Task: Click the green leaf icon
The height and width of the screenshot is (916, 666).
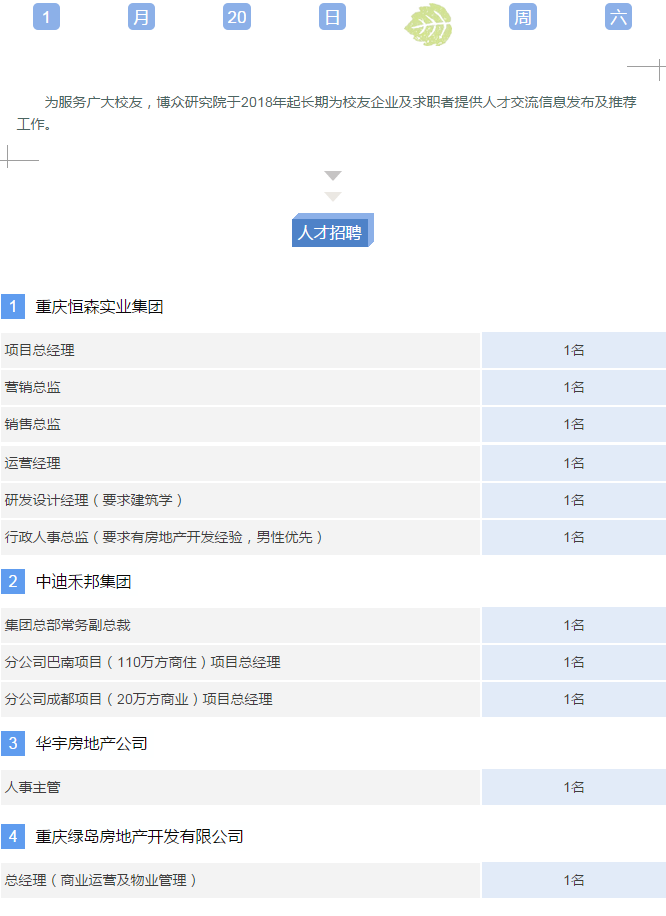Action: coord(428,22)
